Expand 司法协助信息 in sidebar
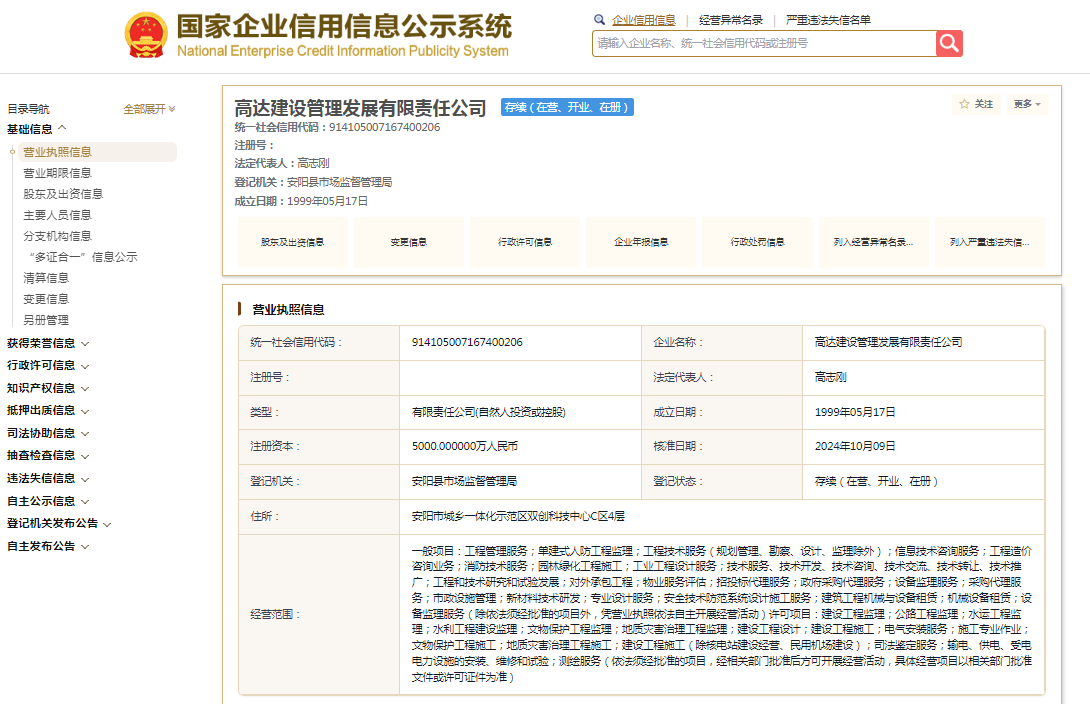This screenshot has height=704, width=1090. [48, 433]
